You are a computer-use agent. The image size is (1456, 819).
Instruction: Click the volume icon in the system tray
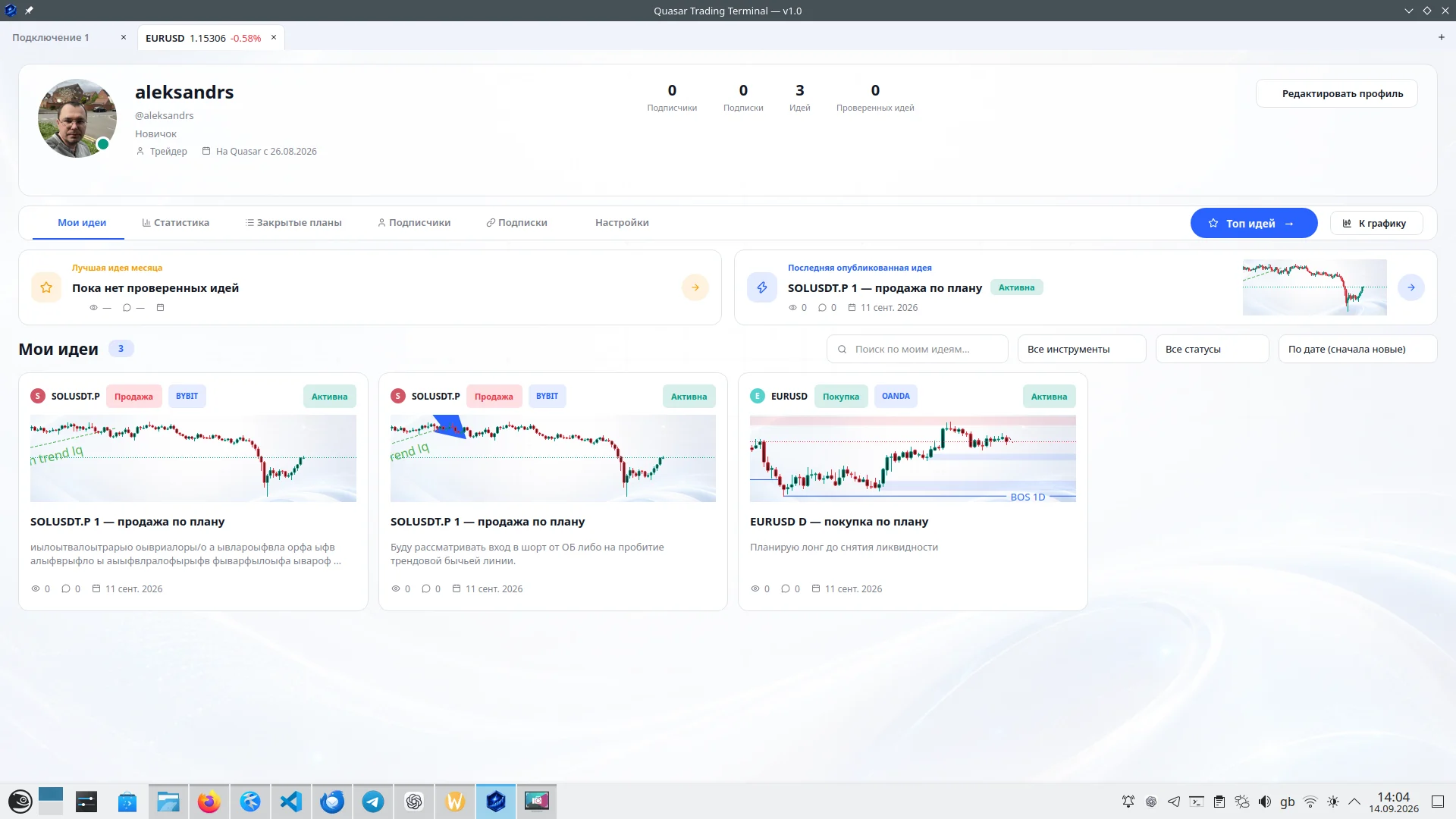point(1264,802)
